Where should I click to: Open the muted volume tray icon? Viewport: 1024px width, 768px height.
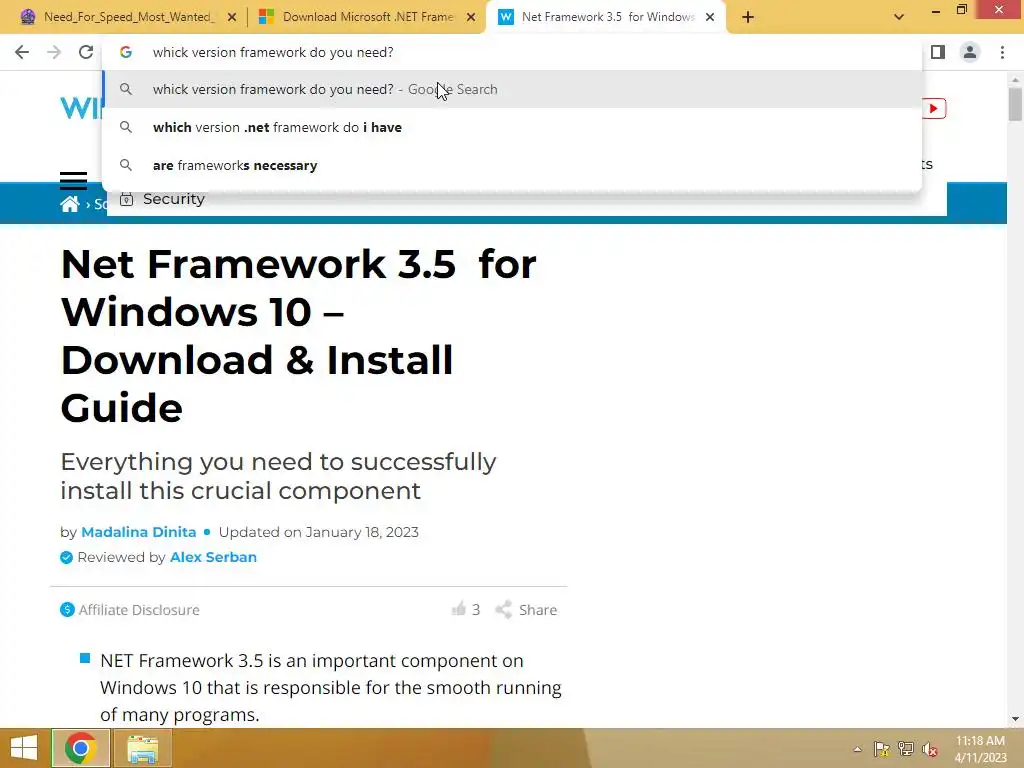click(930, 749)
